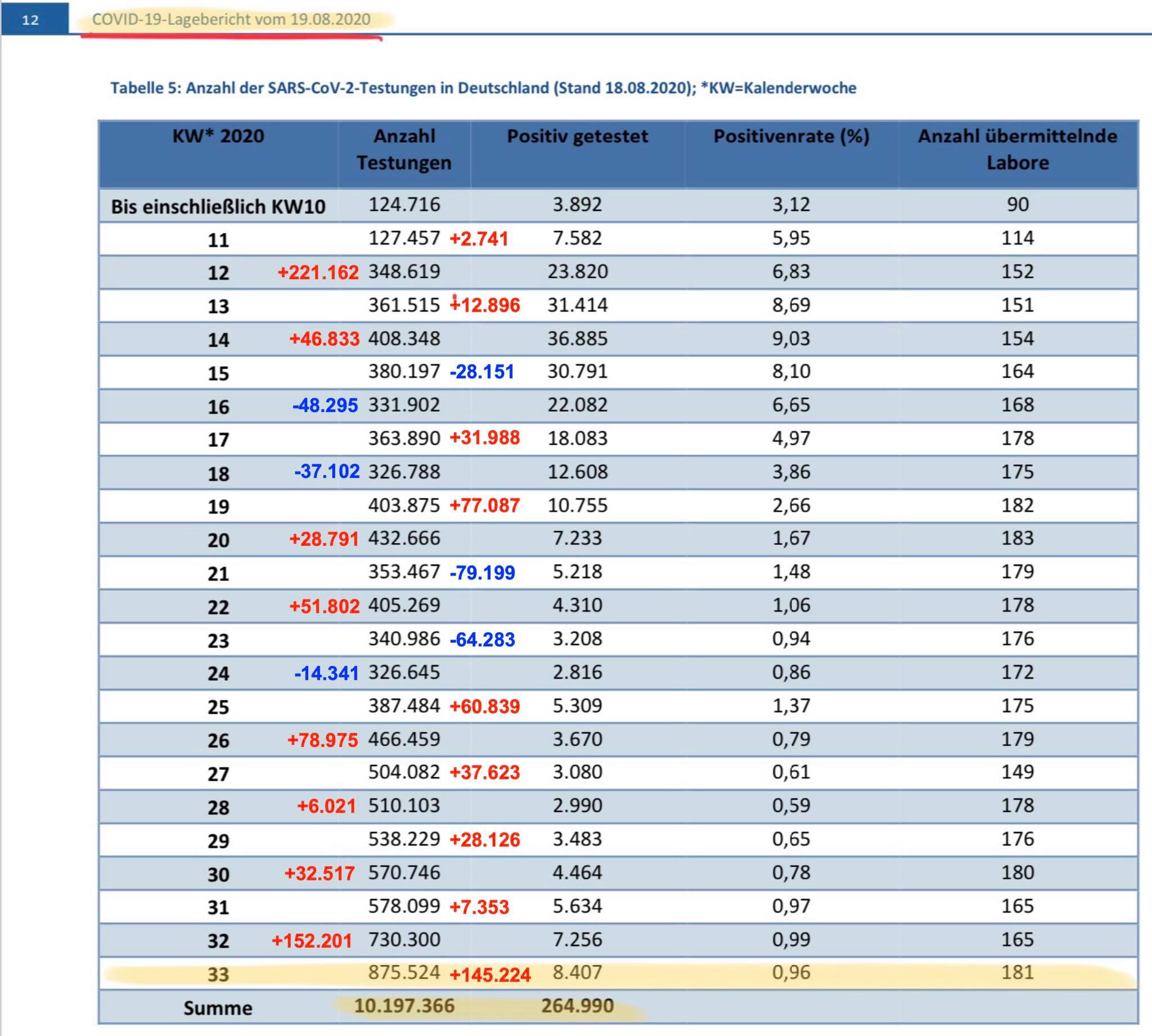The image size is (1152, 1036).
Task: Click positivity rate 0,65 in week 29
Action: pyautogui.click(x=791, y=840)
